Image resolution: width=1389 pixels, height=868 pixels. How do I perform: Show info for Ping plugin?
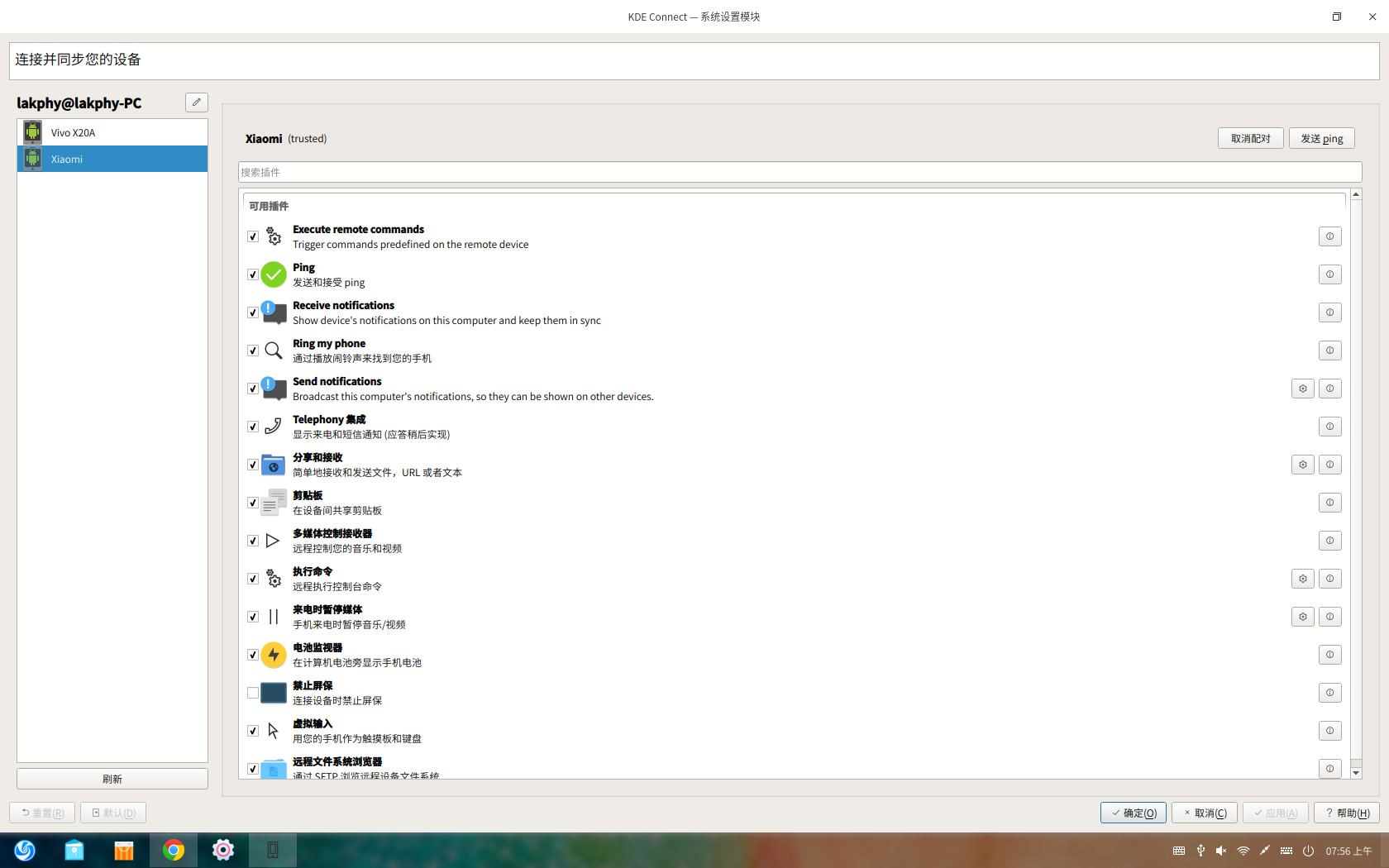pyautogui.click(x=1329, y=274)
